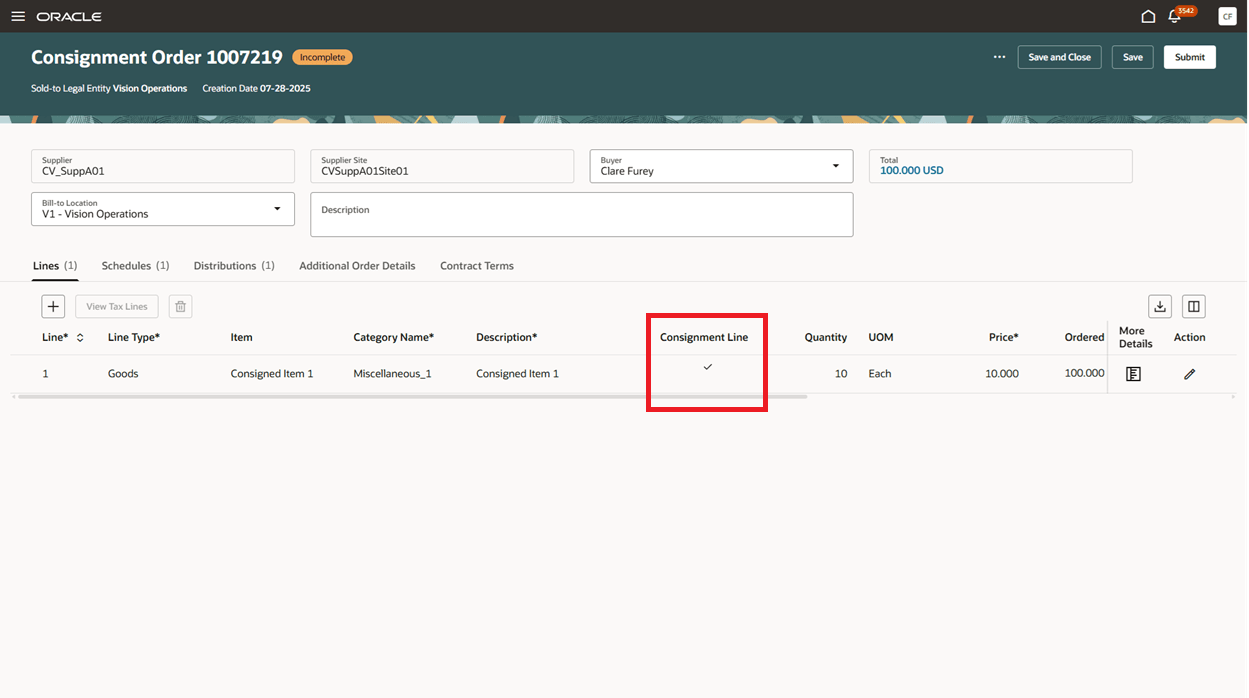Click the Line Type column header
1249x698 pixels.
pyautogui.click(x=134, y=338)
